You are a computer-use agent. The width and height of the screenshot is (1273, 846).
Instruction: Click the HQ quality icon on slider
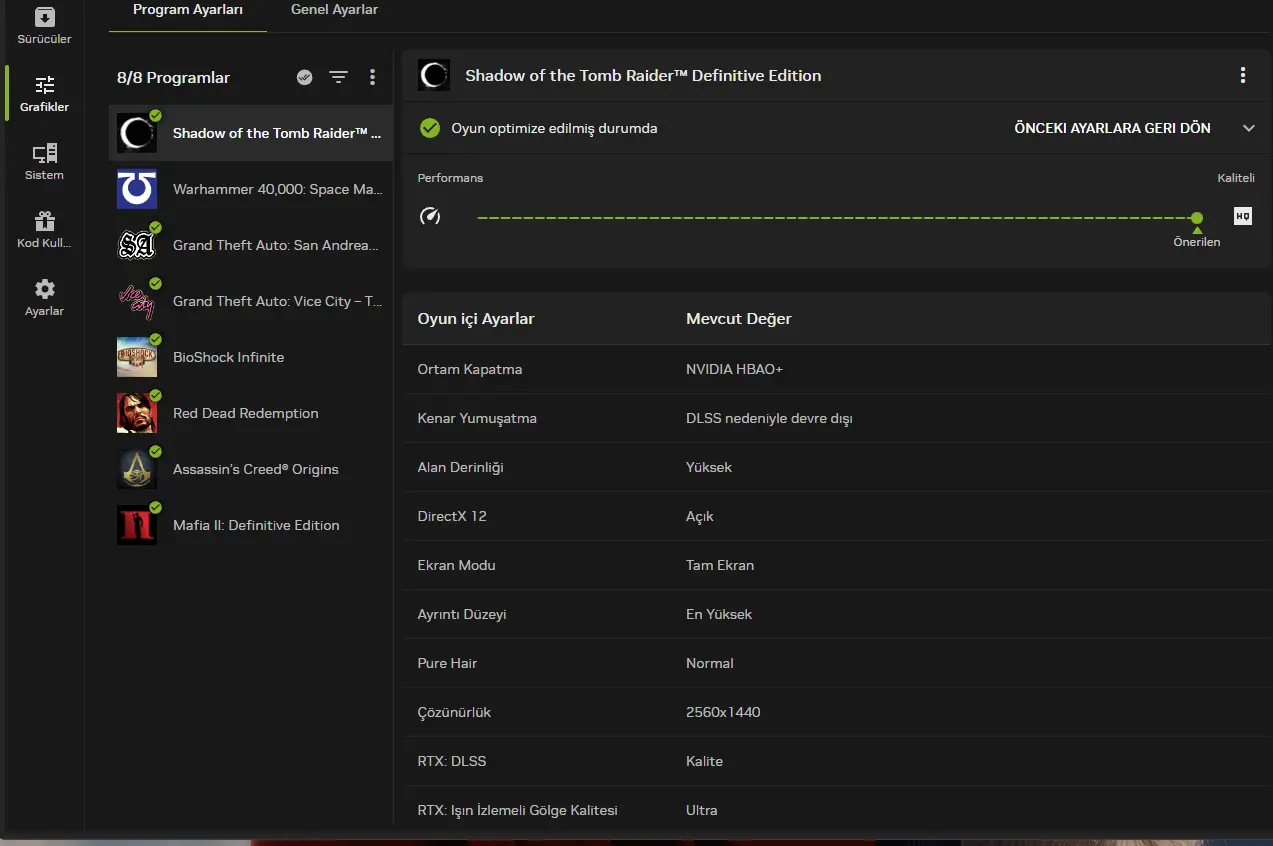[x=1243, y=216]
